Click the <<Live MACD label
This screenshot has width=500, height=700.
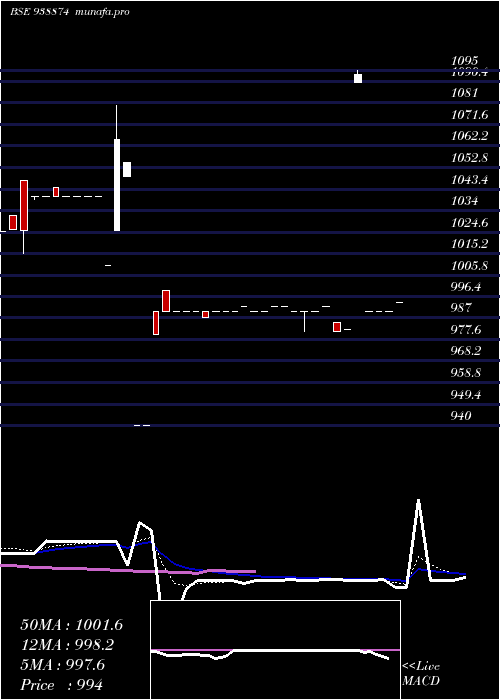point(421,674)
